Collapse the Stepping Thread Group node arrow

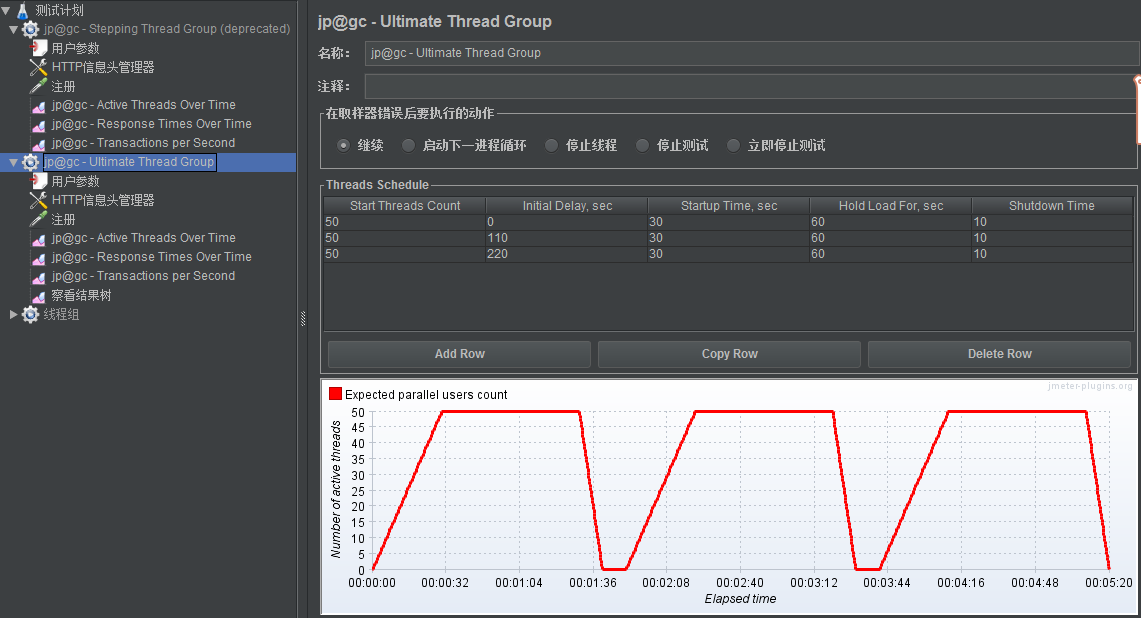coord(13,29)
